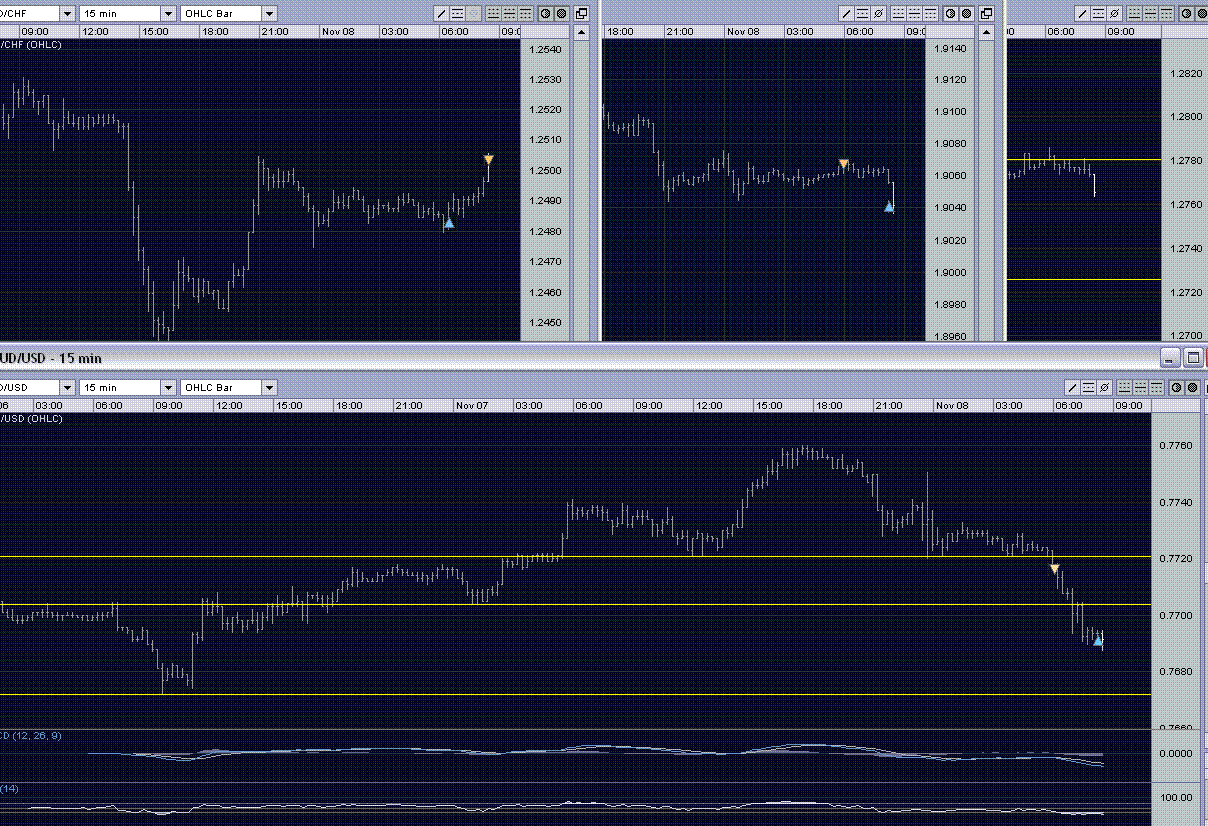Select the trend line tool in CHF chart toolbar

[442, 14]
